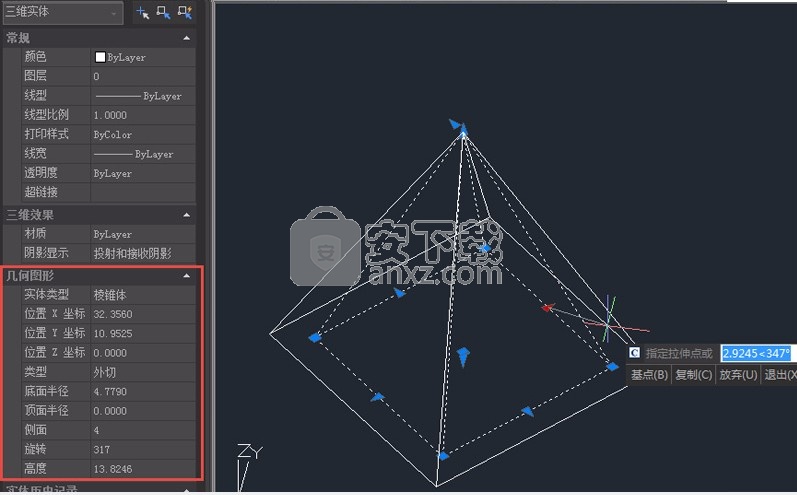Viewport: 797px width, 495px height.
Task: Collapse the 常规 section
Action: pos(186,38)
